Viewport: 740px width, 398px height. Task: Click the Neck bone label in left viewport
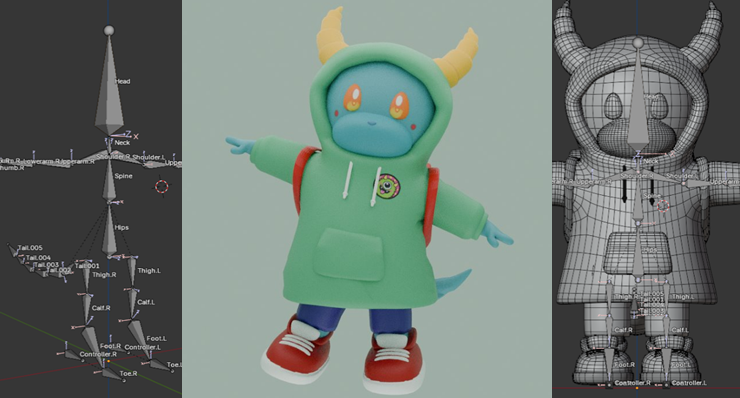[x=122, y=142]
